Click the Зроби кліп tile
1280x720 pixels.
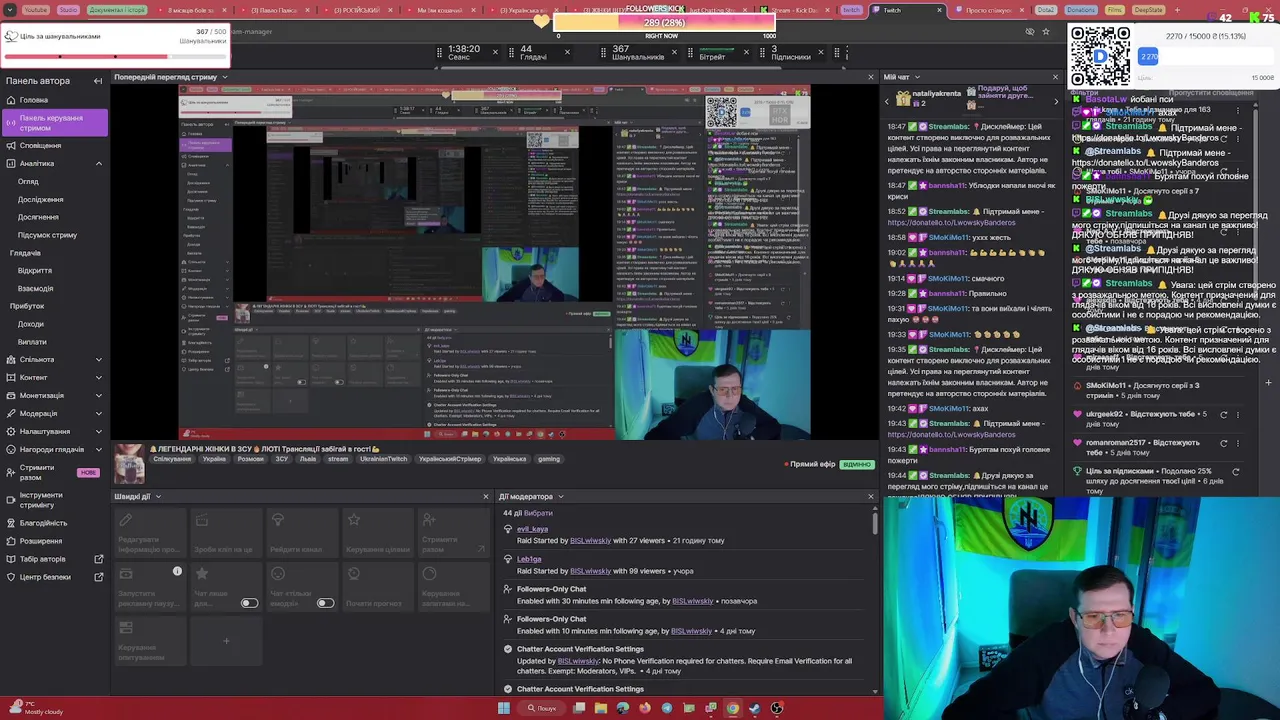click(226, 533)
